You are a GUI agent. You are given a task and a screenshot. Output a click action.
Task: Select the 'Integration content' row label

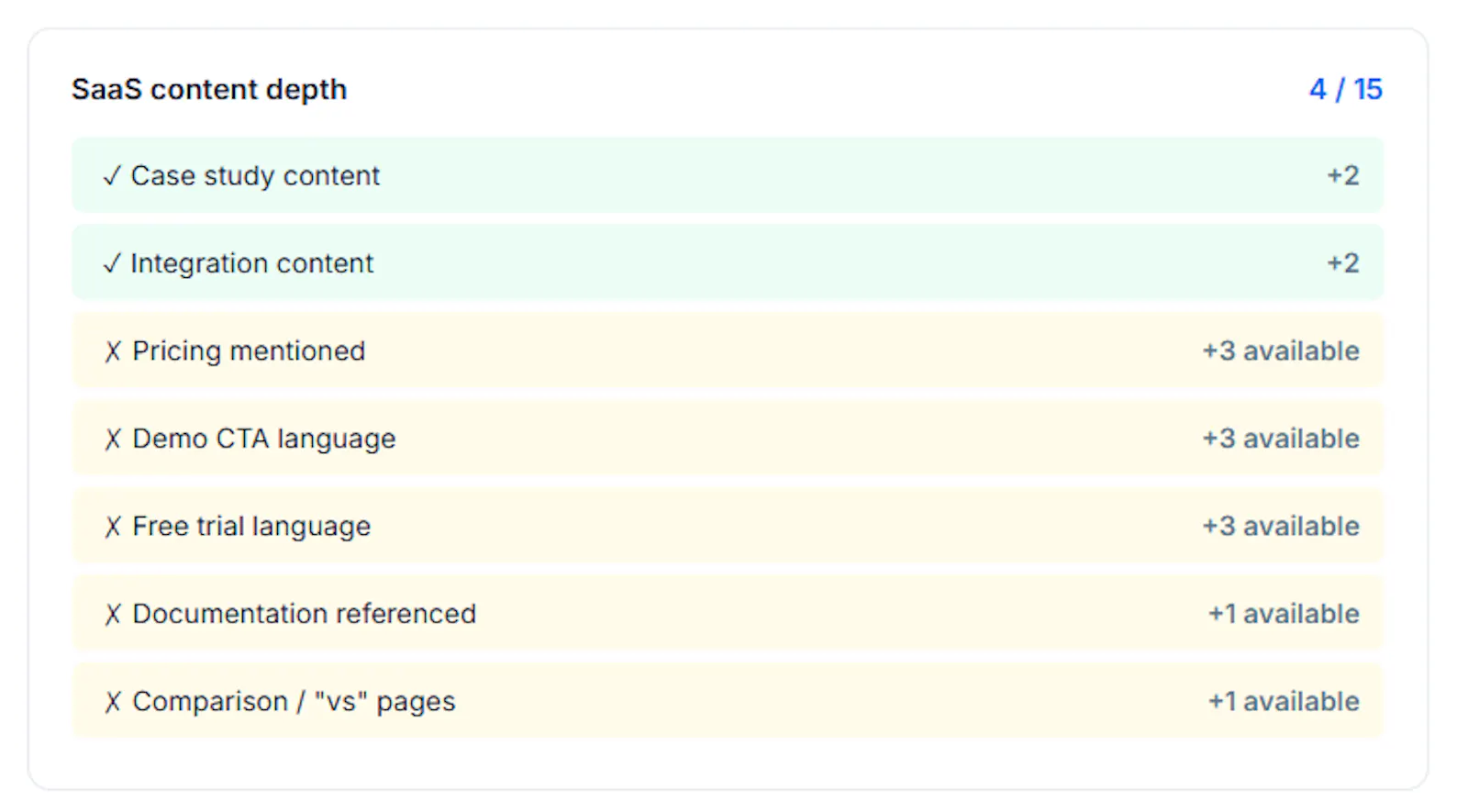click(x=252, y=264)
